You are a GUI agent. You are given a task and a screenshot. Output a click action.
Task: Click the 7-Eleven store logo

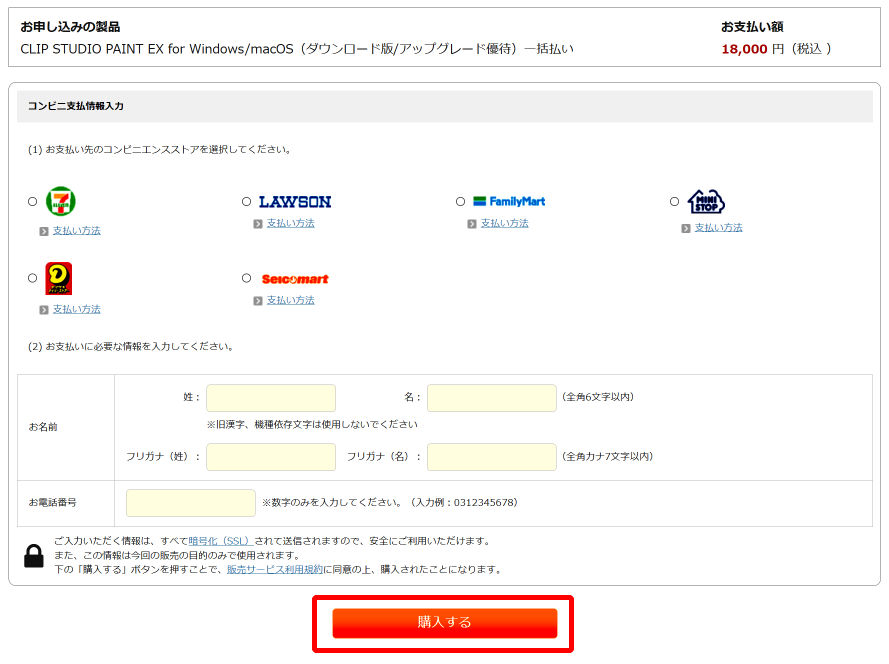61,201
